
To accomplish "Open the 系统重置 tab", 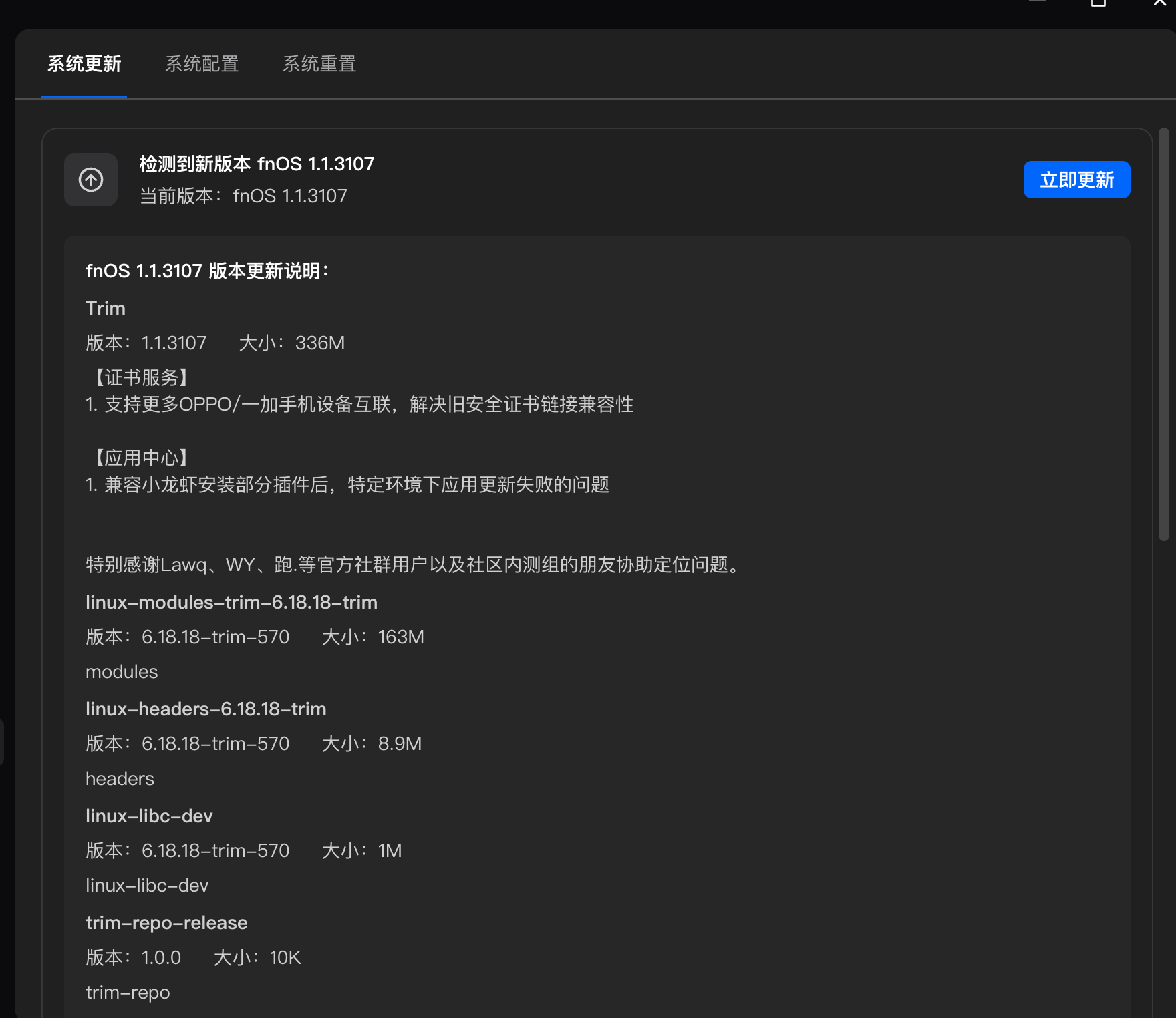I will coord(319,64).
